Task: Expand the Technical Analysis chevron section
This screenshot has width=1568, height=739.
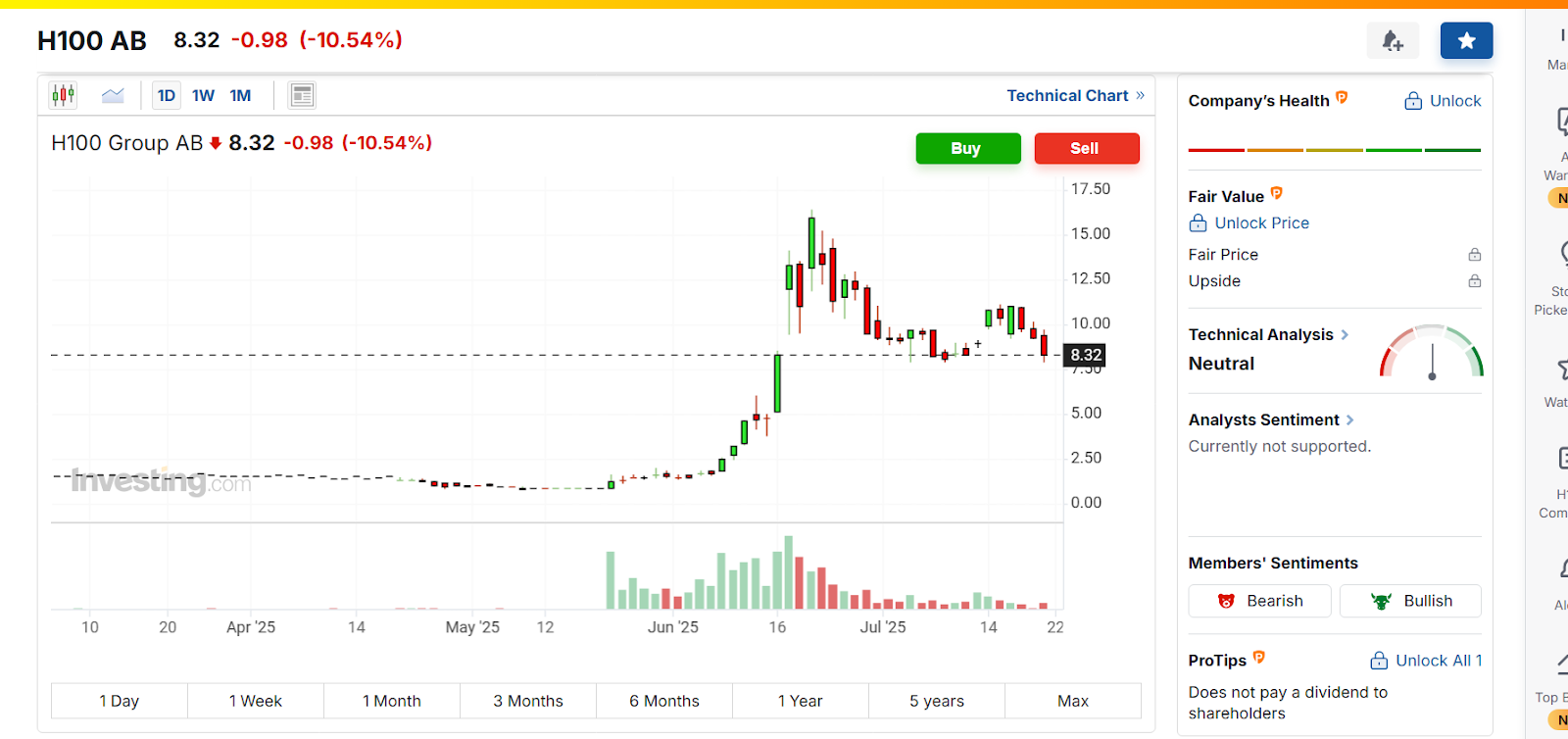Action: 1345,335
